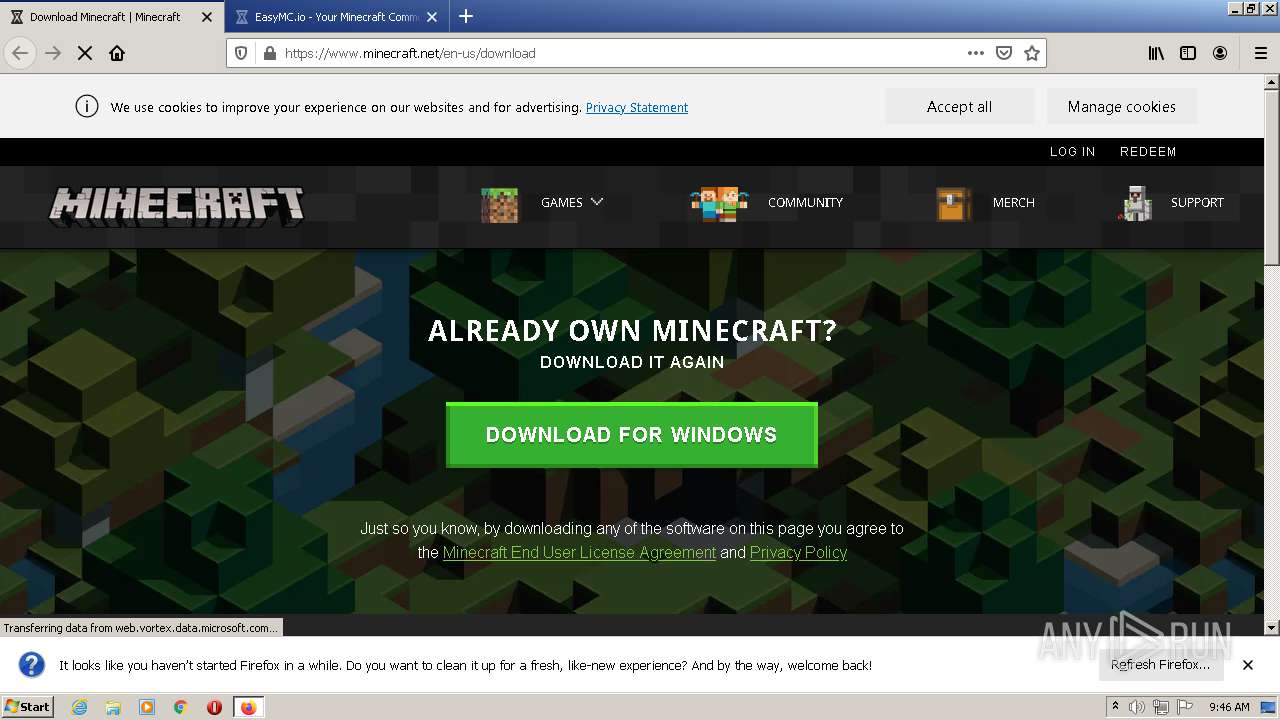Launch Opera from taskbar

click(214, 707)
